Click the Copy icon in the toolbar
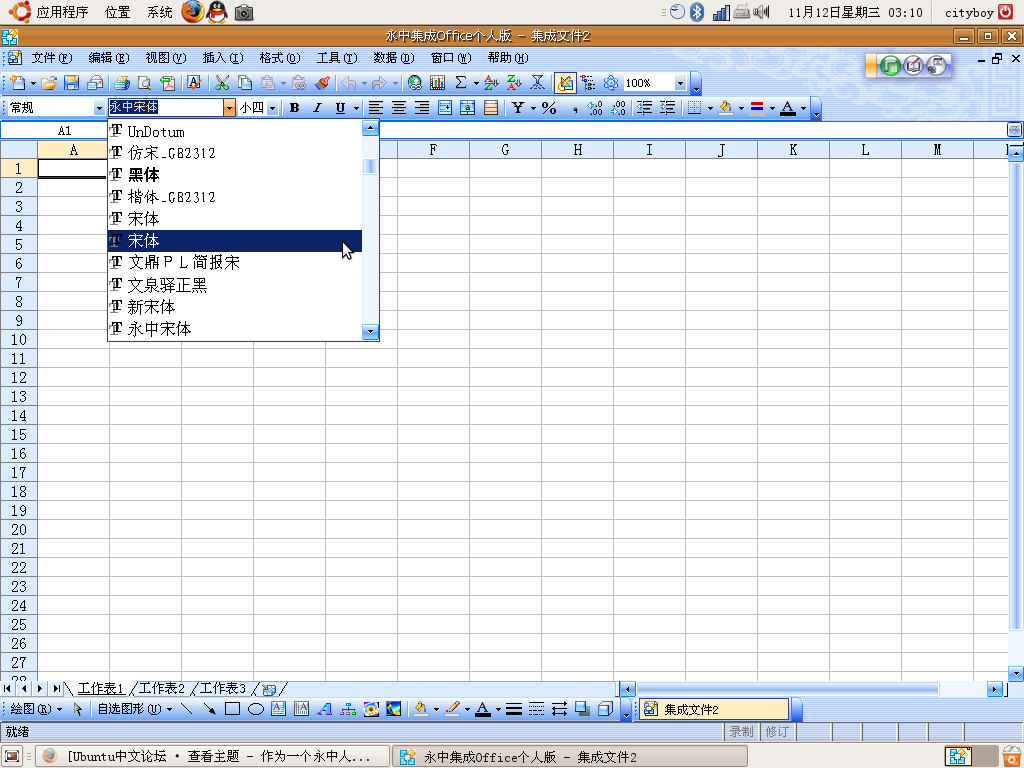This screenshot has width=1024, height=768. 245,83
